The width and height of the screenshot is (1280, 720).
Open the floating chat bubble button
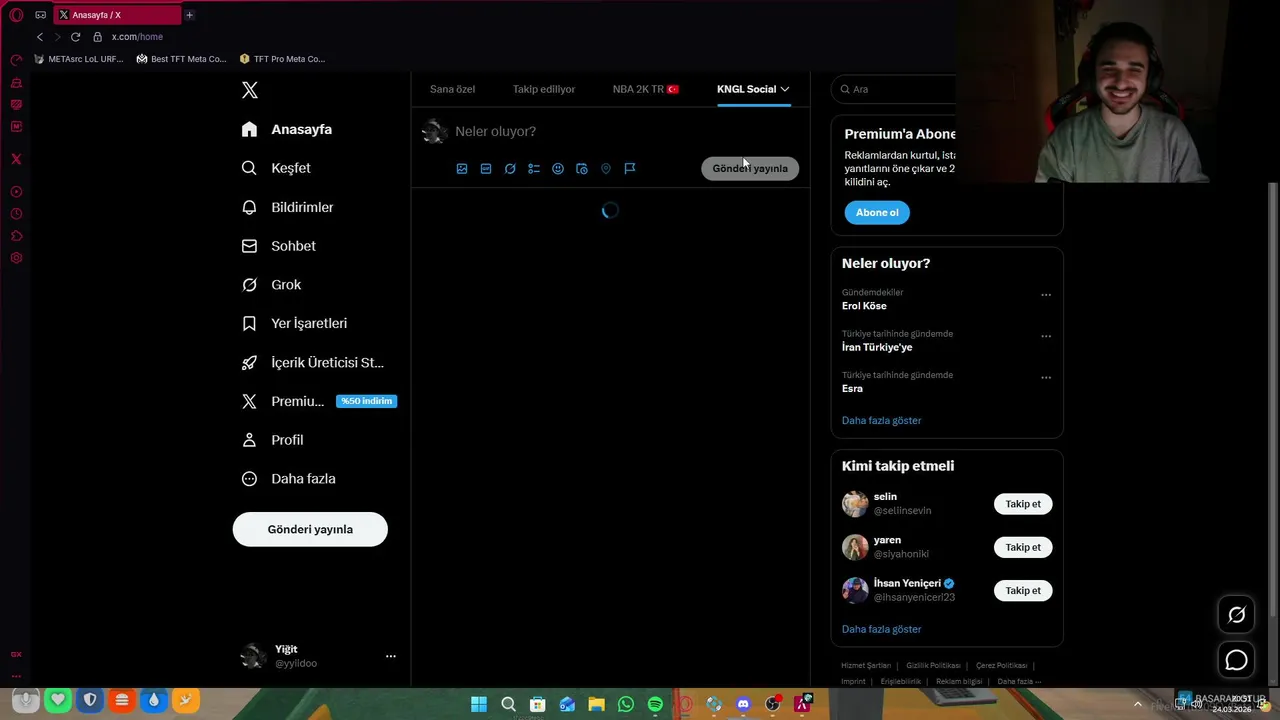1237,660
